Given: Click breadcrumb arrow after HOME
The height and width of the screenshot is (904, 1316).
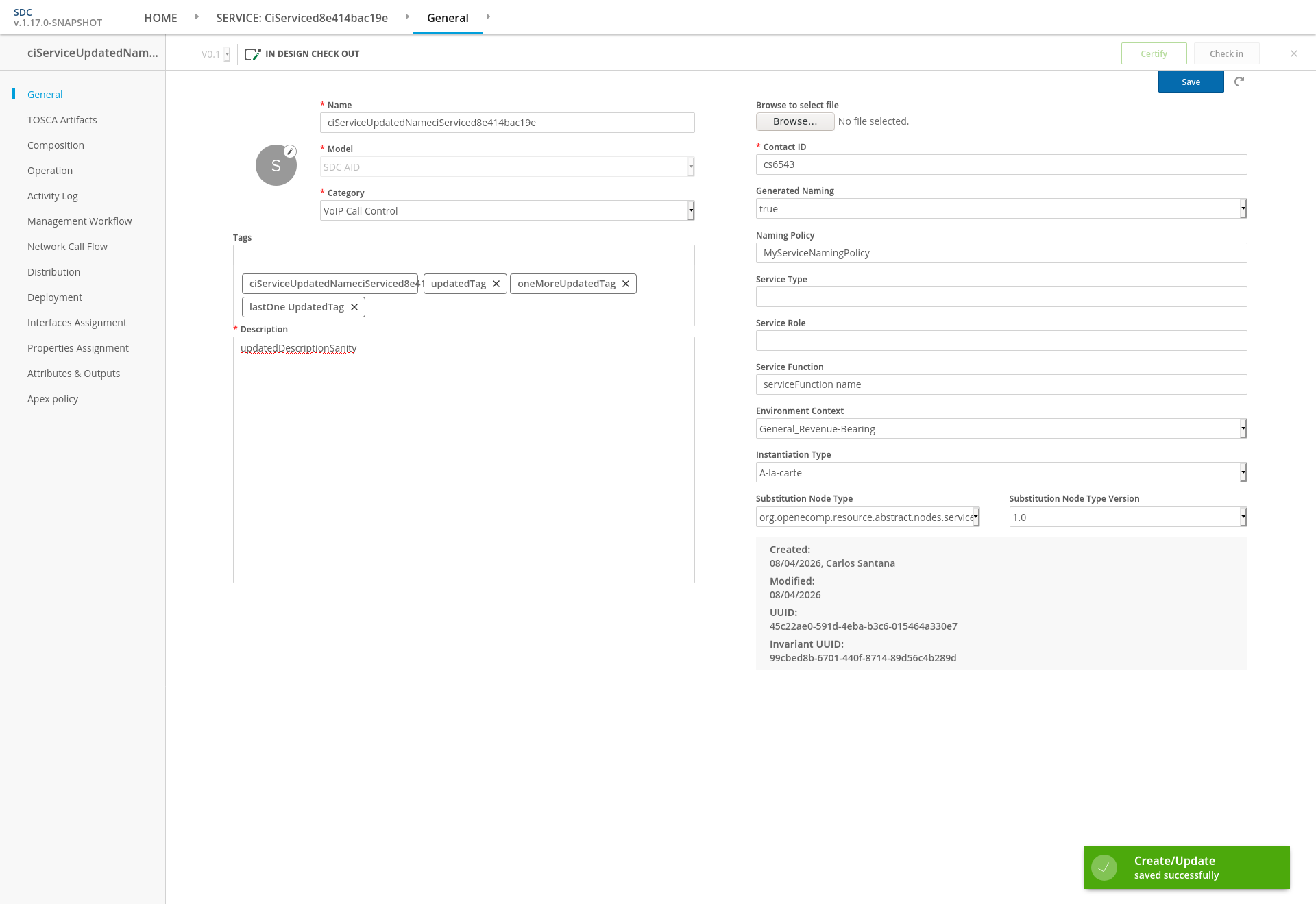Looking at the screenshot, I should click(197, 16).
